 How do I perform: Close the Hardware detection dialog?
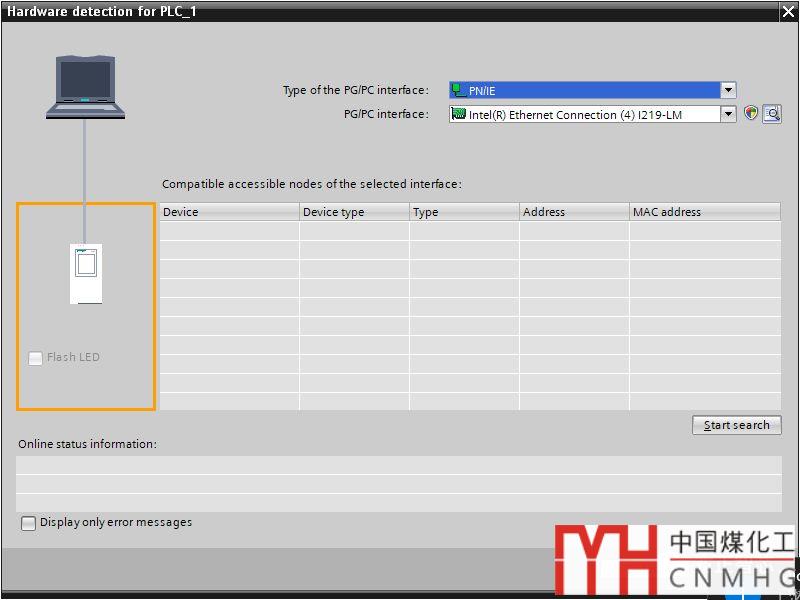point(788,12)
